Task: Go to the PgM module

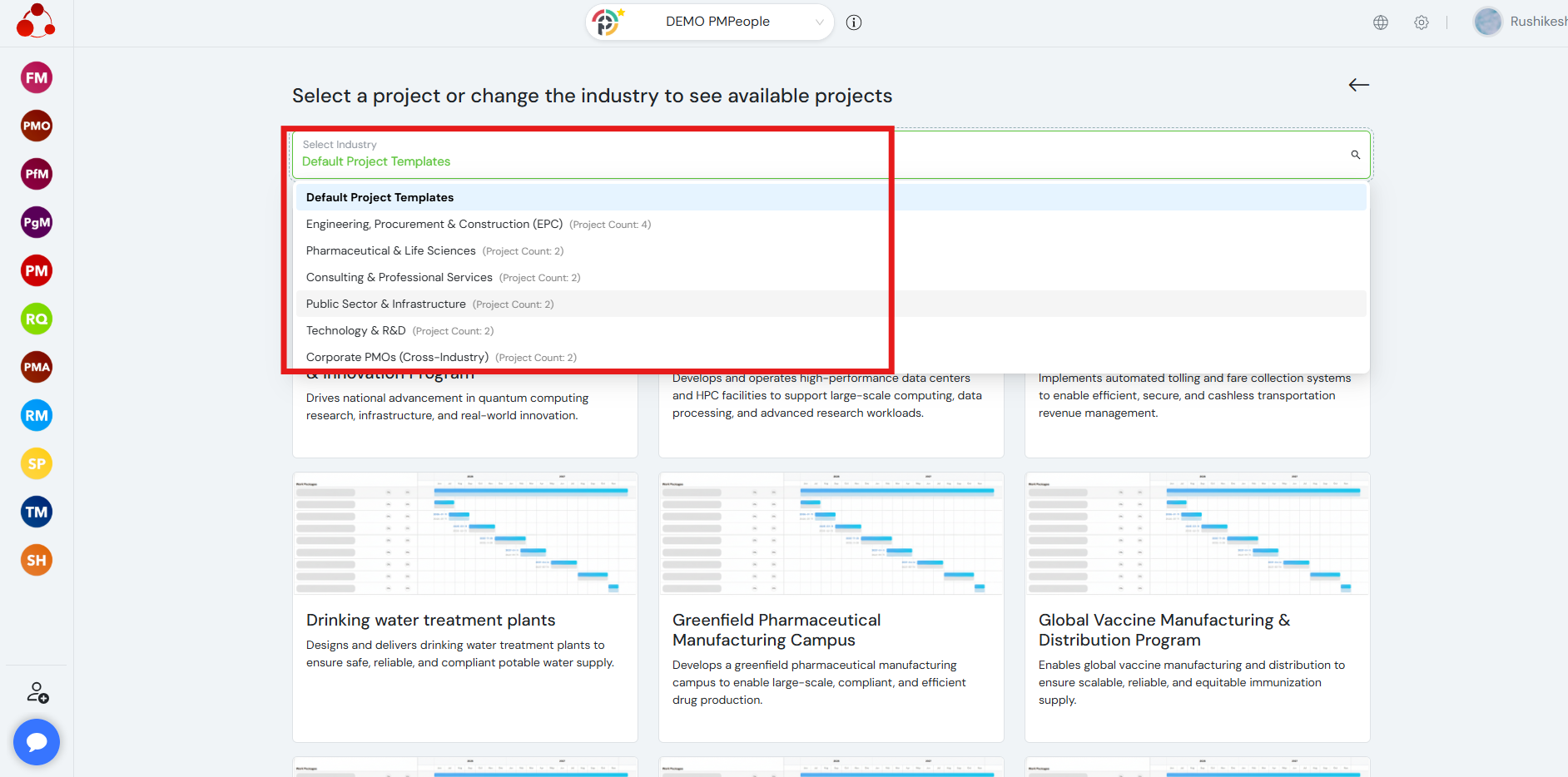Action: click(x=37, y=223)
